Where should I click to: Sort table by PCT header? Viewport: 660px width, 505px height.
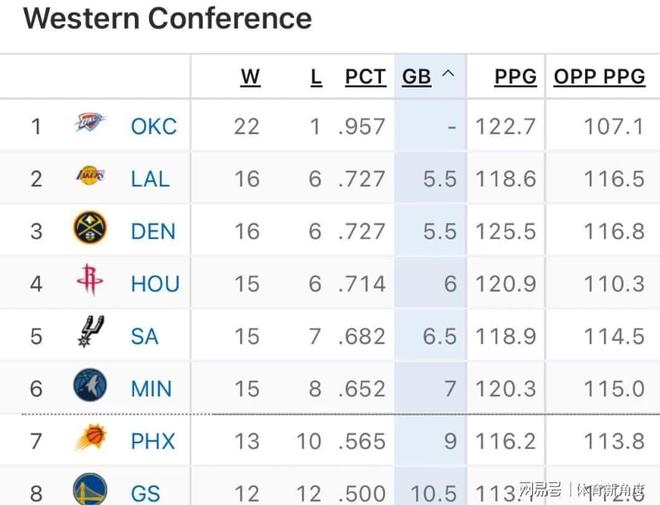click(365, 77)
